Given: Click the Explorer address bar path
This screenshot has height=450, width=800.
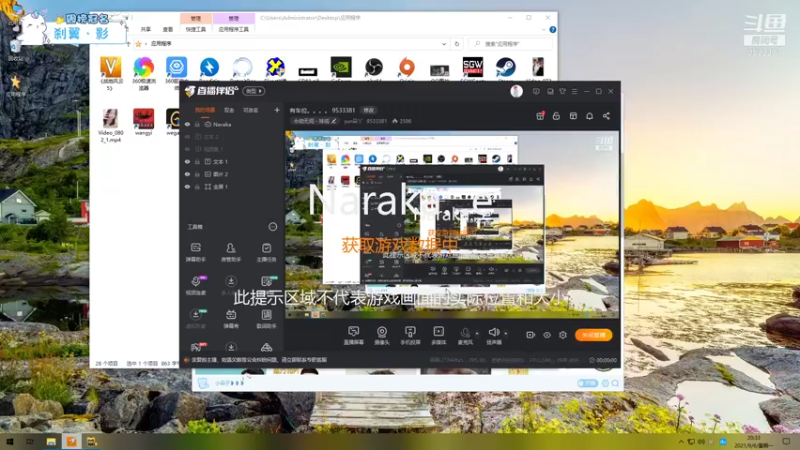Looking at the screenshot, I should click(x=291, y=44).
